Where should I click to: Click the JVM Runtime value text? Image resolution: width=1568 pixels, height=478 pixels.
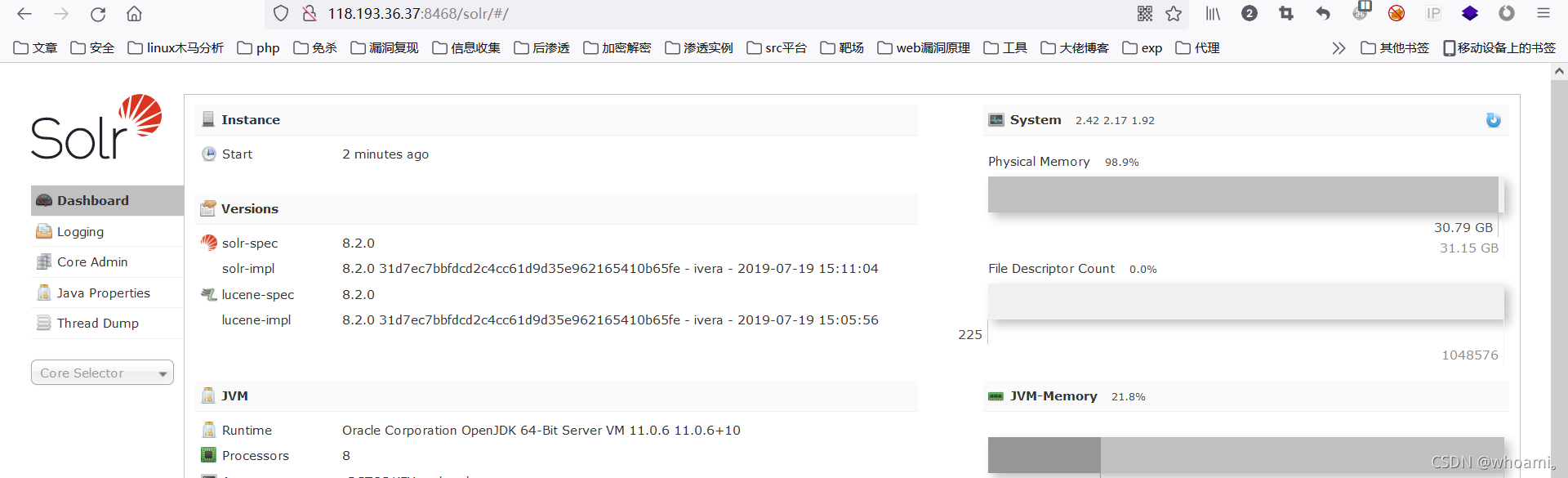coord(541,430)
